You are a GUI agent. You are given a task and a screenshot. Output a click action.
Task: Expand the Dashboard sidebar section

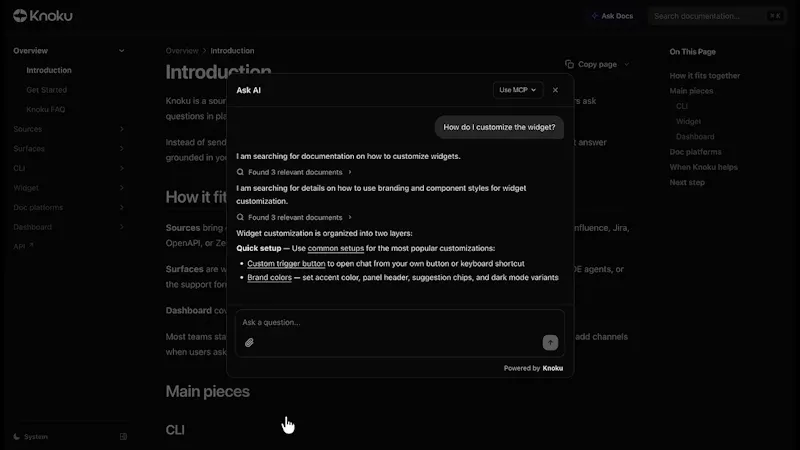[121, 227]
